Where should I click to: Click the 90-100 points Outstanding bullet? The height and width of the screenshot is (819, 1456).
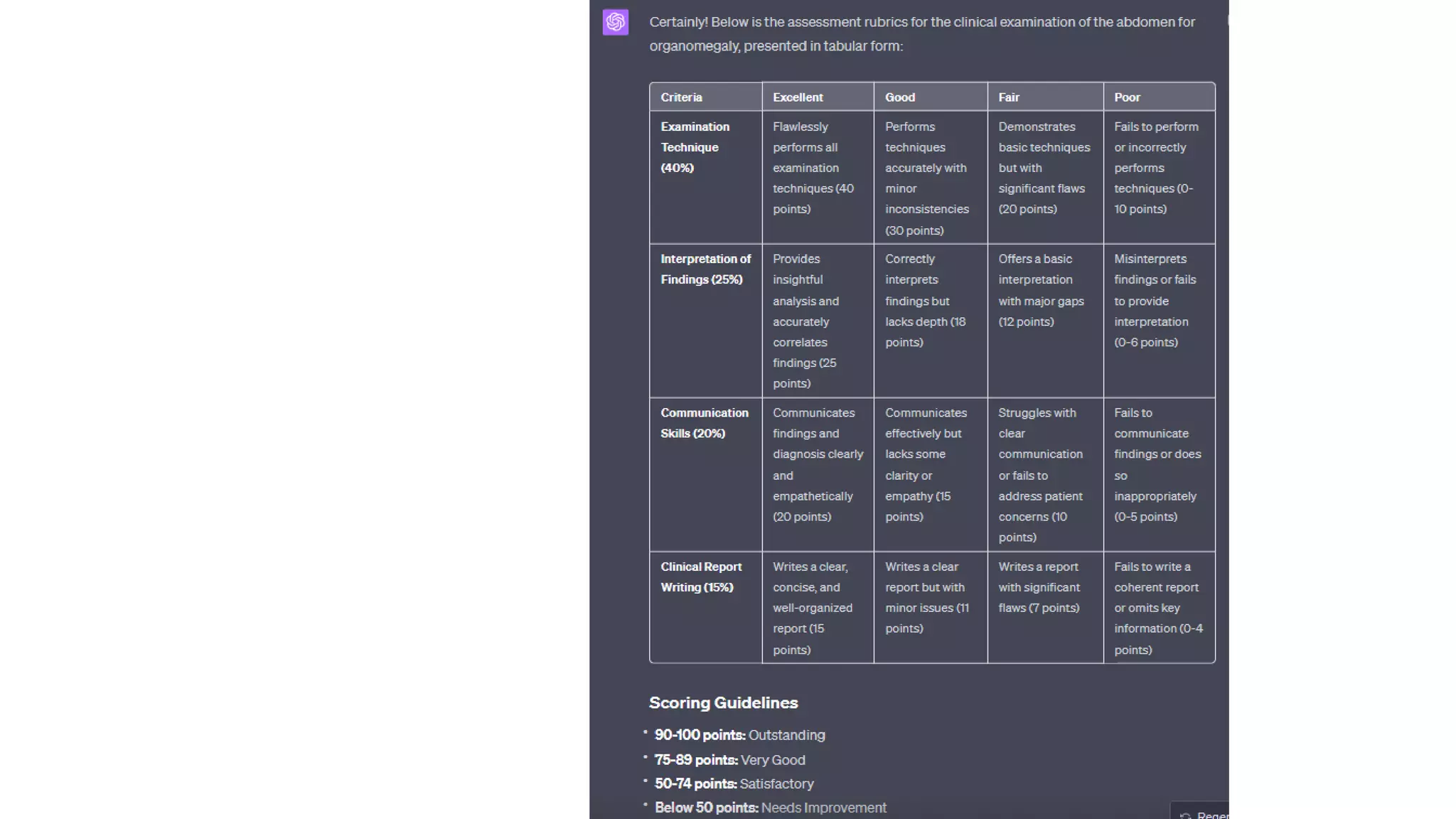[739, 735]
